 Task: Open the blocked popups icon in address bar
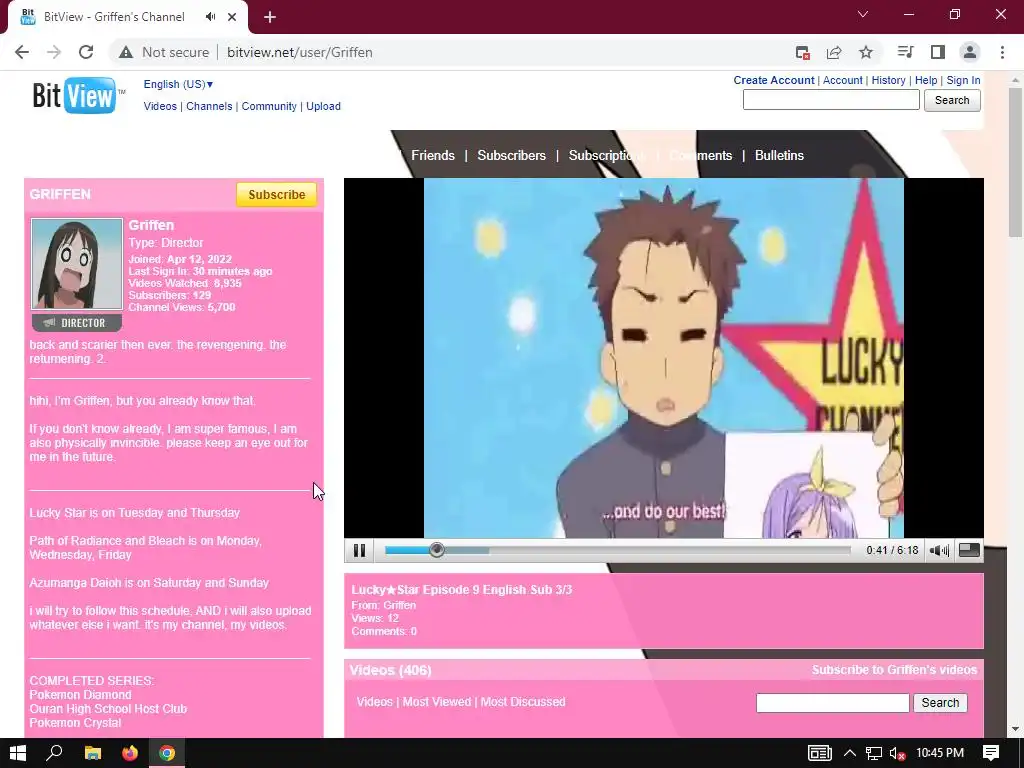tap(803, 52)
